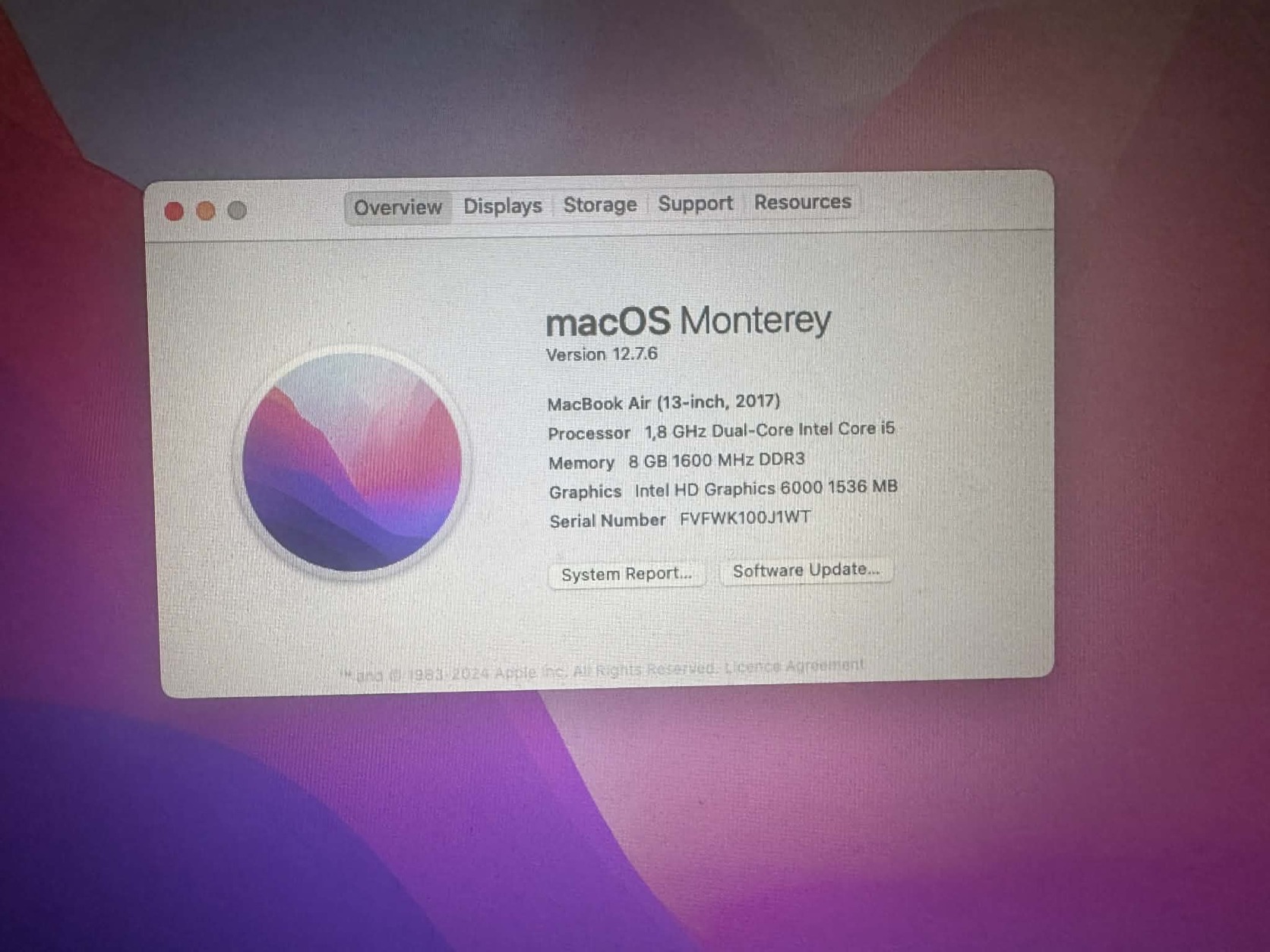Screen dimensions: 1270x952
Task: Close the About This Mac window
Action: 174,211
